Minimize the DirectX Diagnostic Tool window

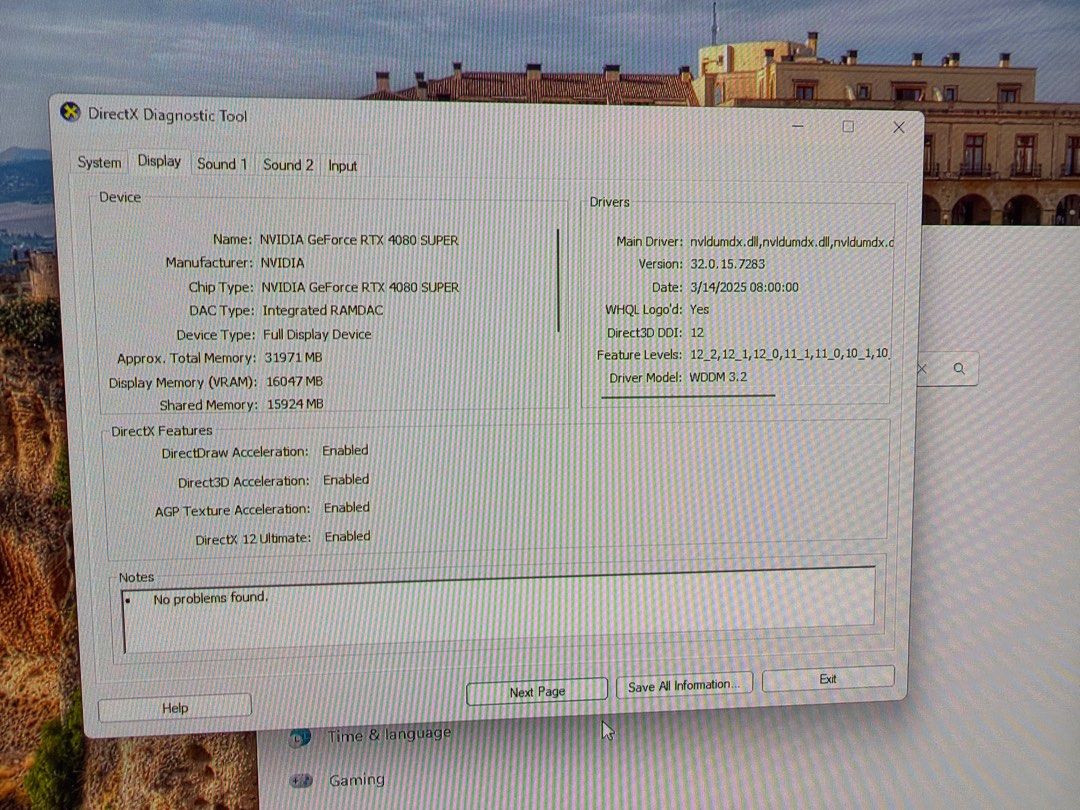(x=798, y=126)
